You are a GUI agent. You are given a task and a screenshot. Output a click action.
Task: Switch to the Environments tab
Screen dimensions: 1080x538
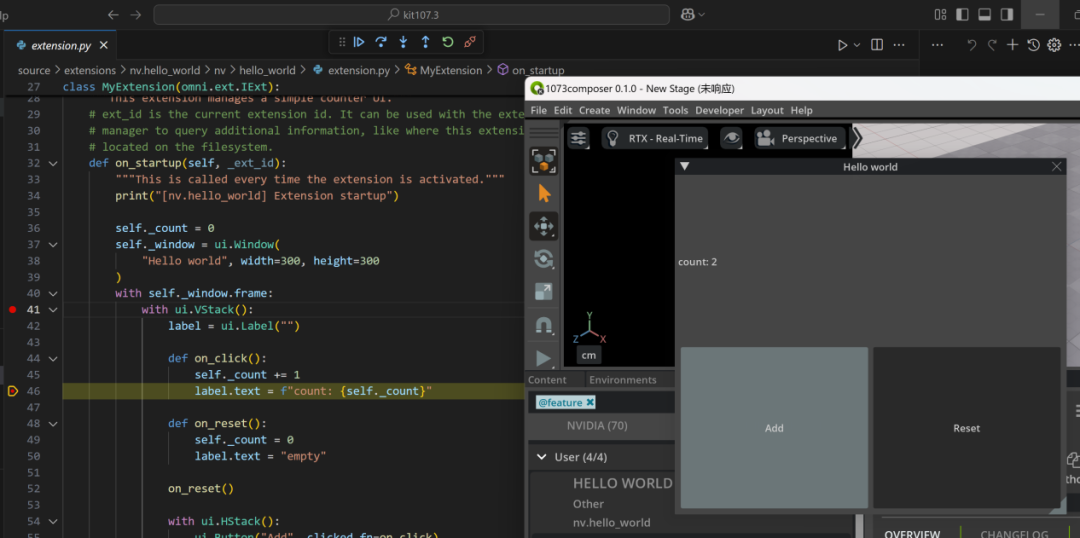(x=622, y=380)
